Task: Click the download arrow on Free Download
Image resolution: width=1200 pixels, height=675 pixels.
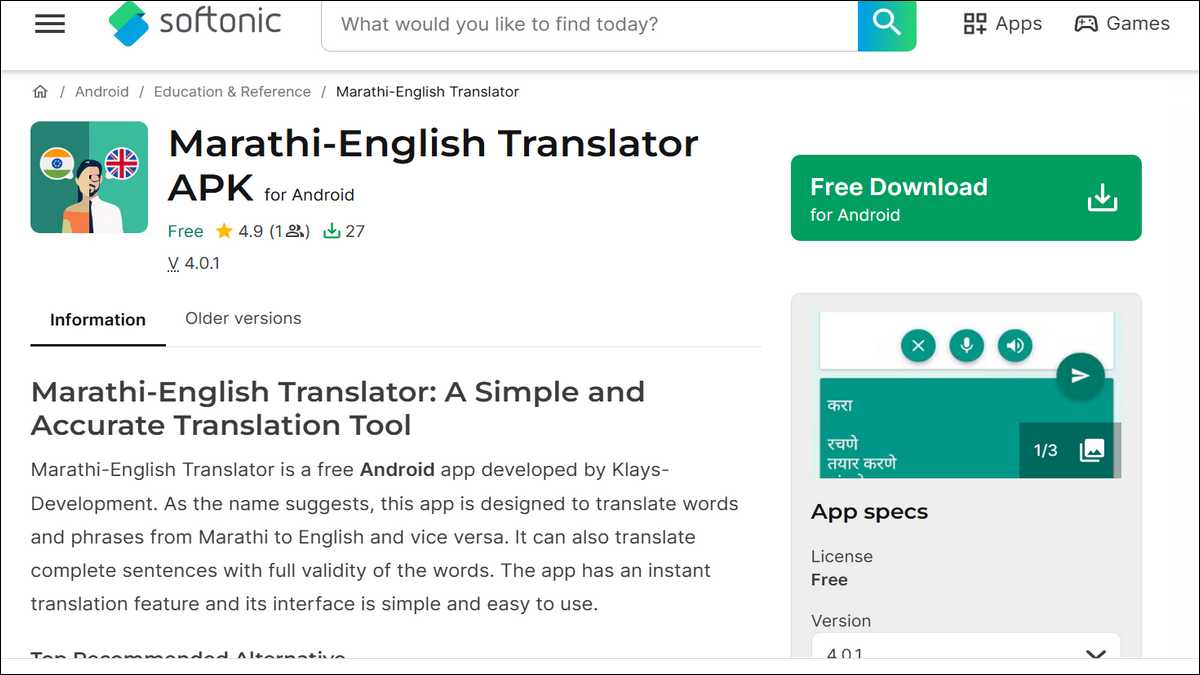Action: (1102, 198)
